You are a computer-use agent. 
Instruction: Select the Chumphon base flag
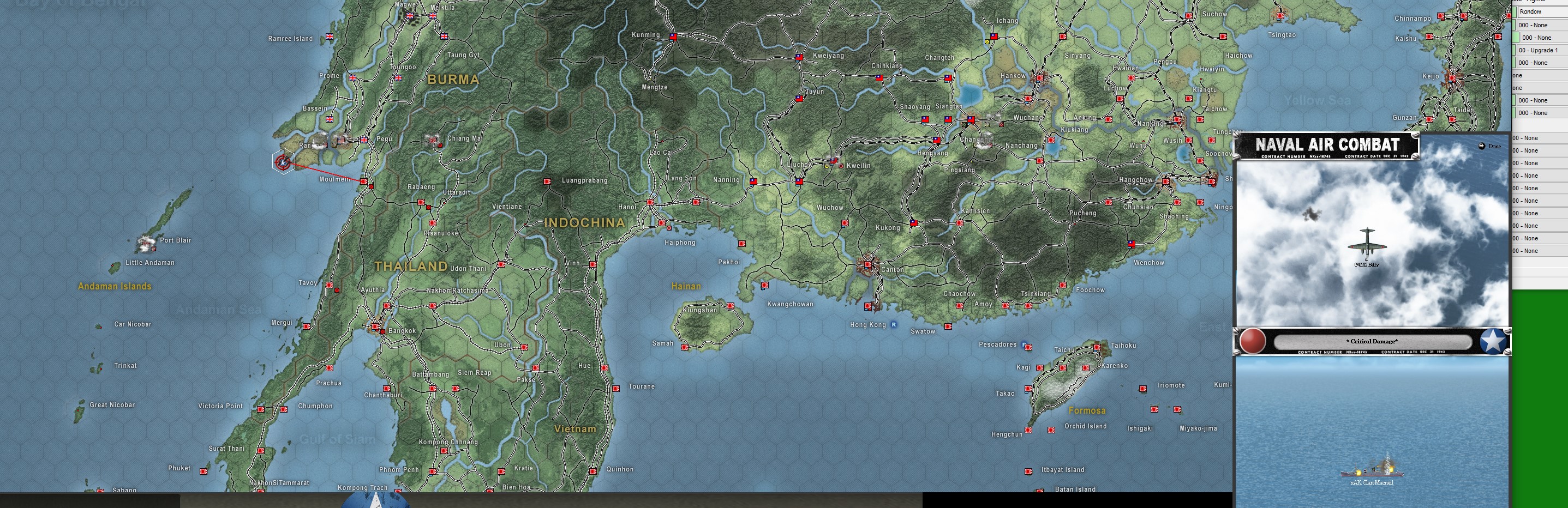[x=284, y=409]
